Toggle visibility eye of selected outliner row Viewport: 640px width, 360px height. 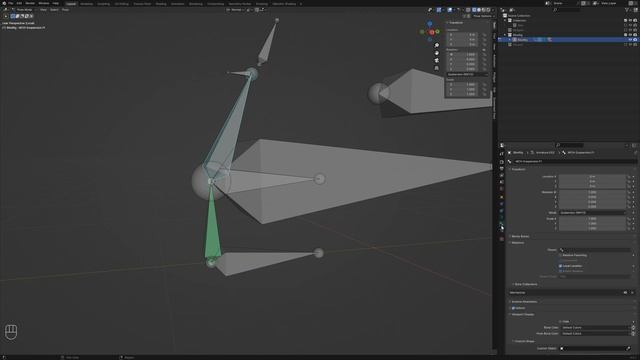tap(631, 40)
